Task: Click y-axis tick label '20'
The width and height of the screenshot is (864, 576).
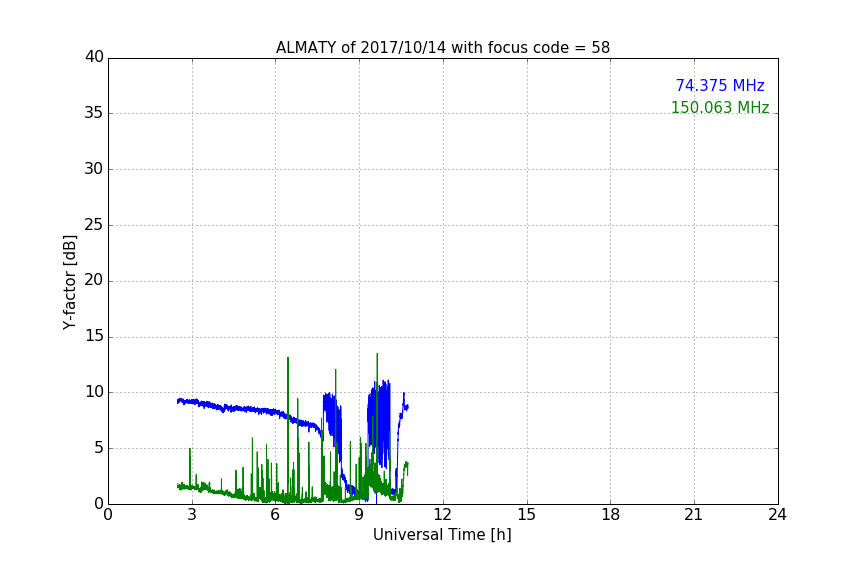Action: 94,280
